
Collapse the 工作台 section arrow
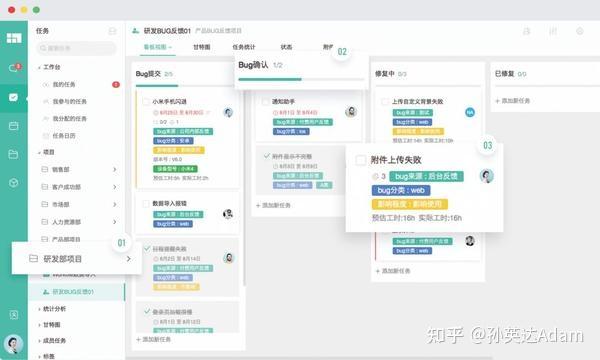39,67
